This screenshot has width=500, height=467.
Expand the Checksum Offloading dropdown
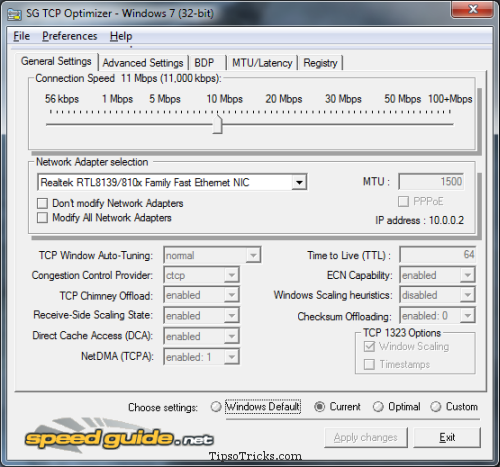(x=467, y=315)
